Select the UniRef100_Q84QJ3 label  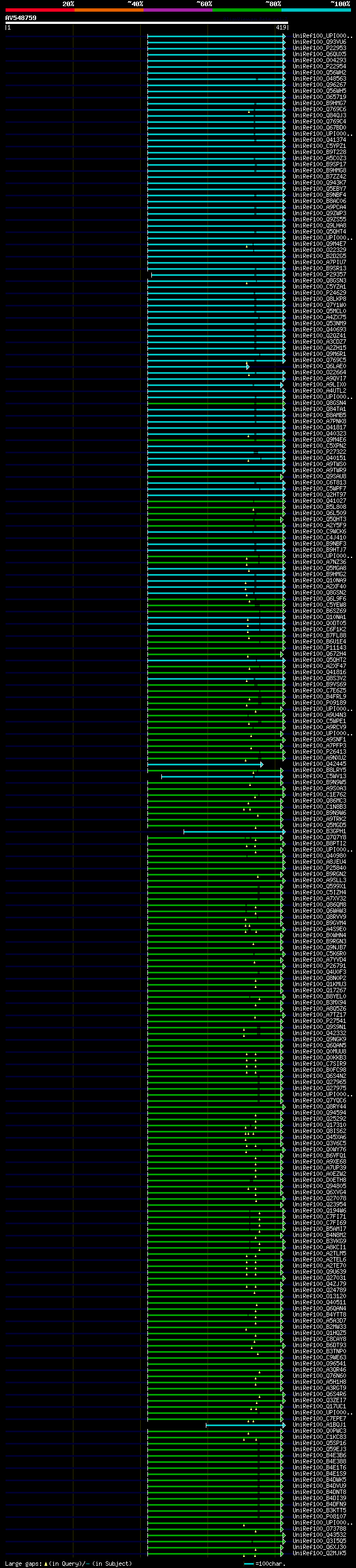click(x=319, y=116)
